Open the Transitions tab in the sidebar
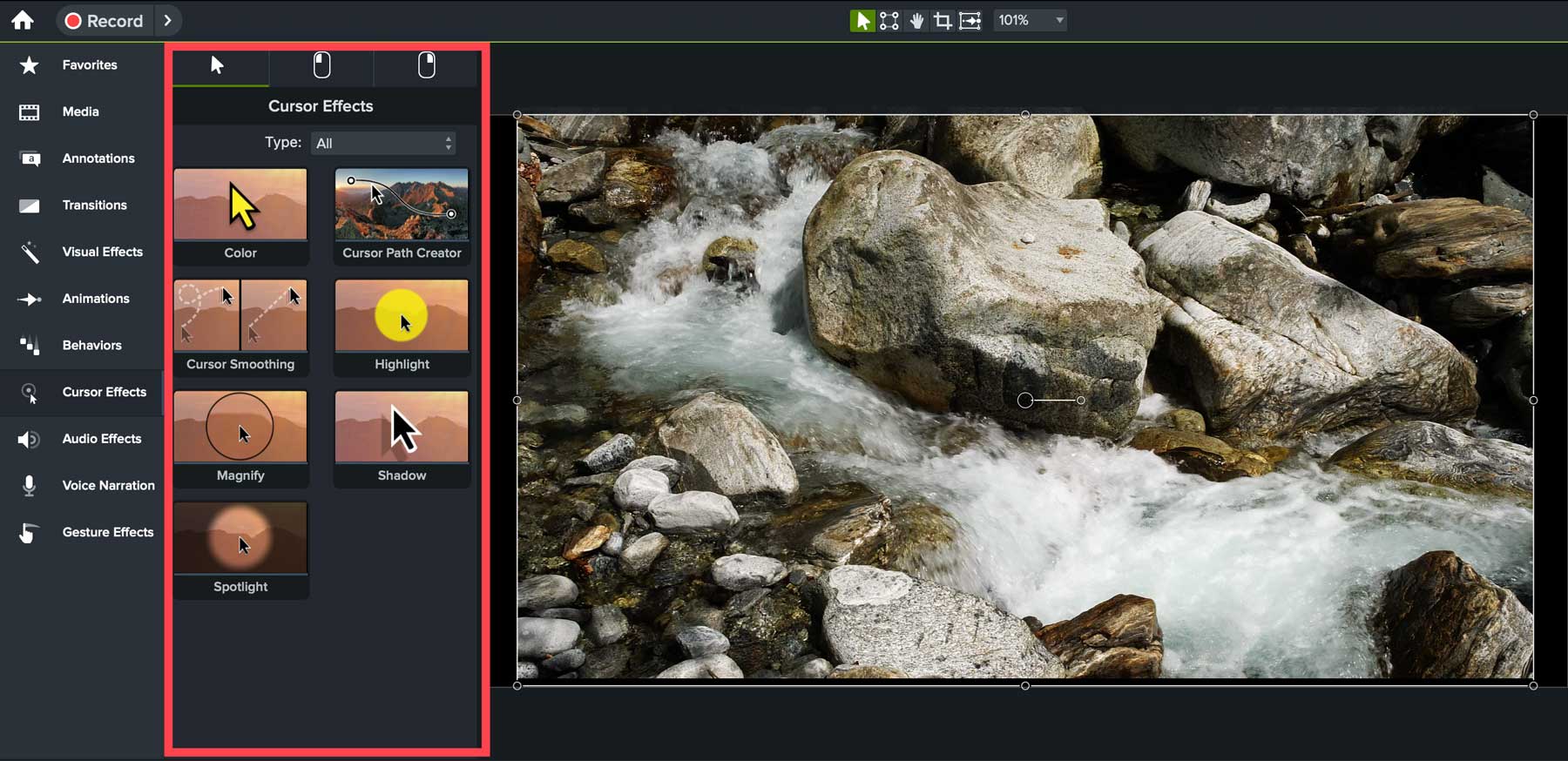The image size is (1568, 761). [x=82, y=205]
